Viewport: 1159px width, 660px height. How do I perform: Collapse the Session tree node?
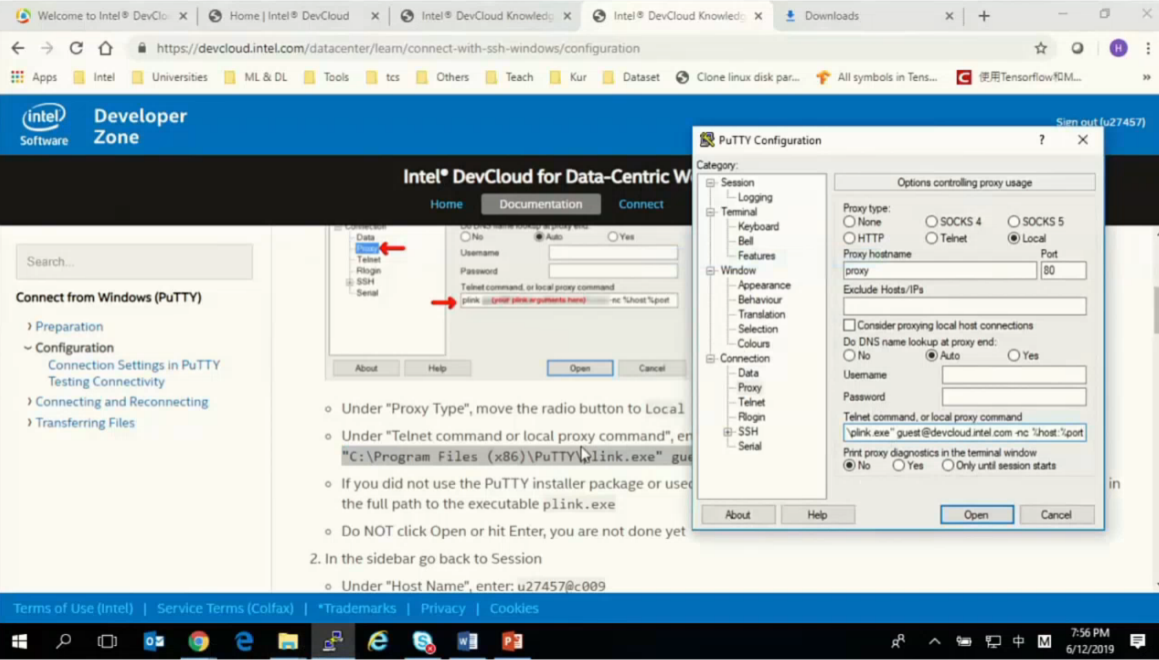pyautogui.click(x=710, y=183)
